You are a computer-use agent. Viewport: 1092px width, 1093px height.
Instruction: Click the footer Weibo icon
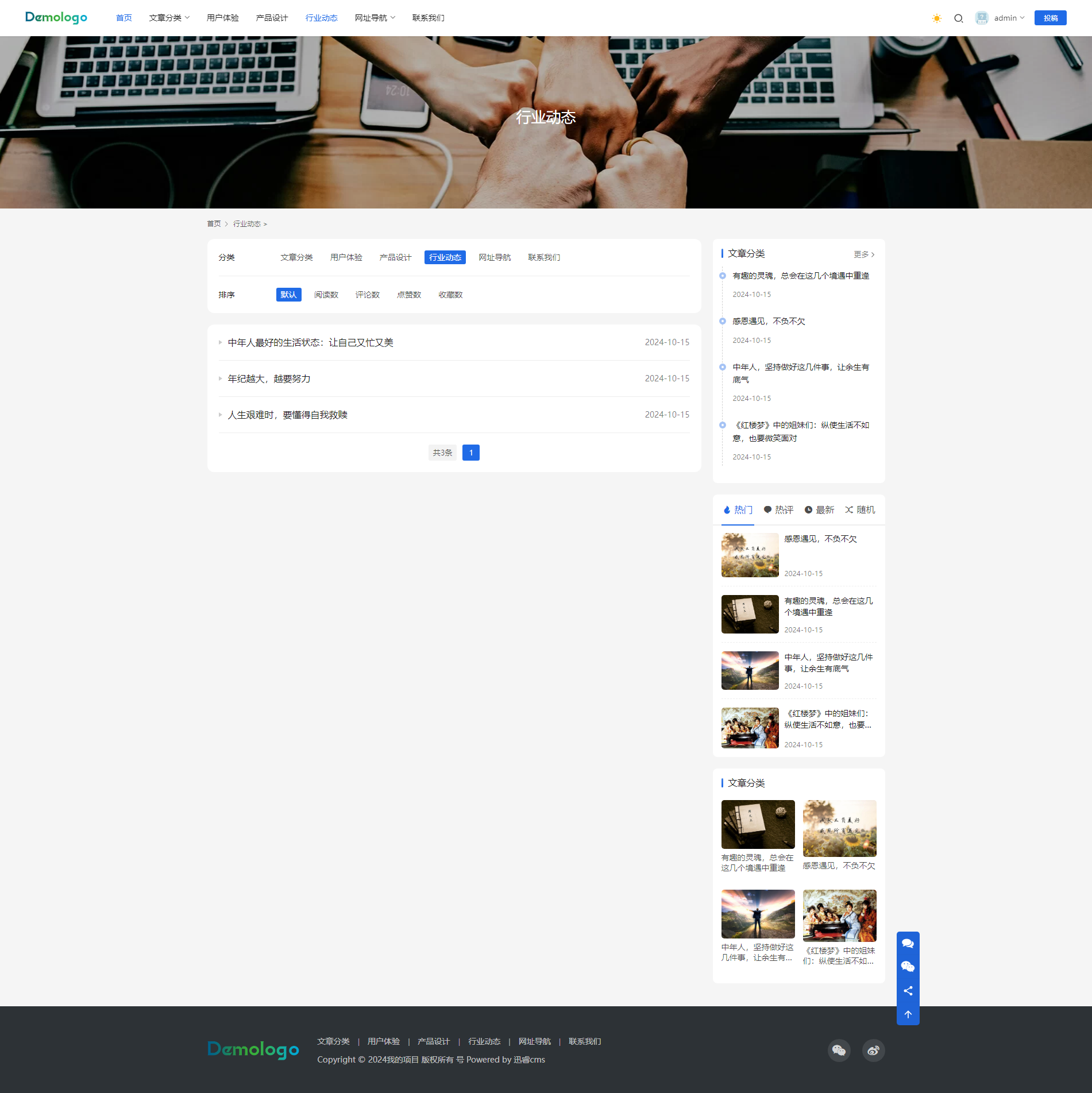coord(873,1050)
